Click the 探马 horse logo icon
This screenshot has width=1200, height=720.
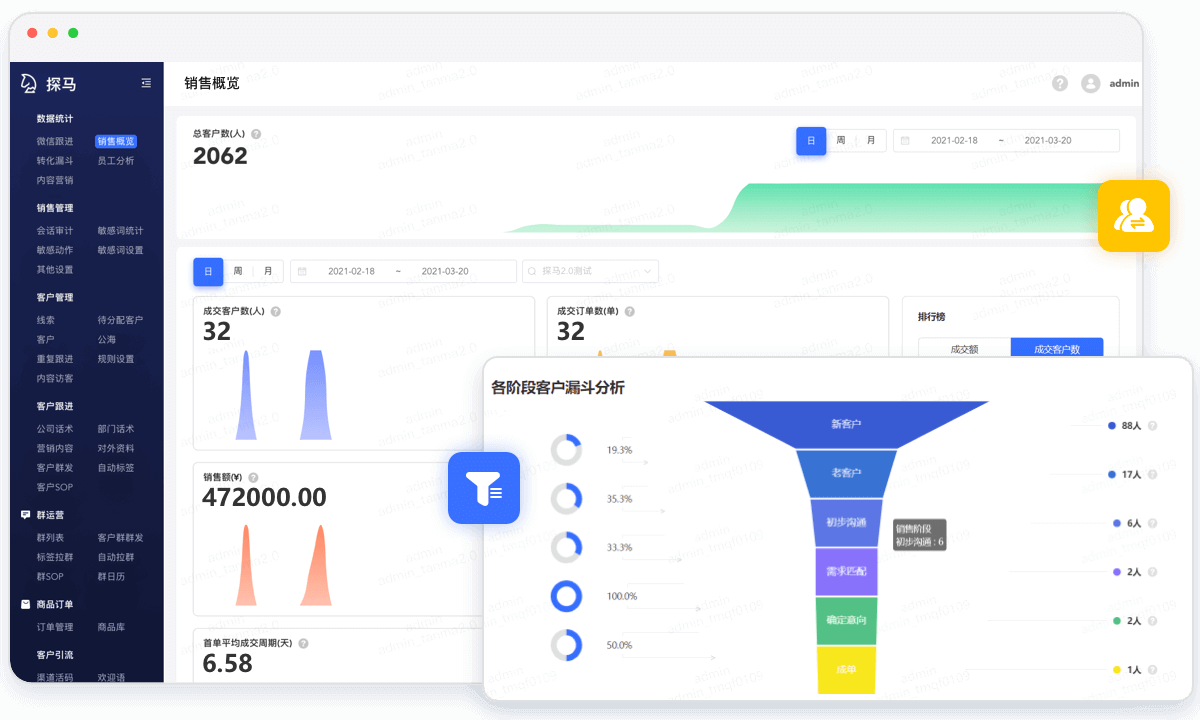coord(29,84)
